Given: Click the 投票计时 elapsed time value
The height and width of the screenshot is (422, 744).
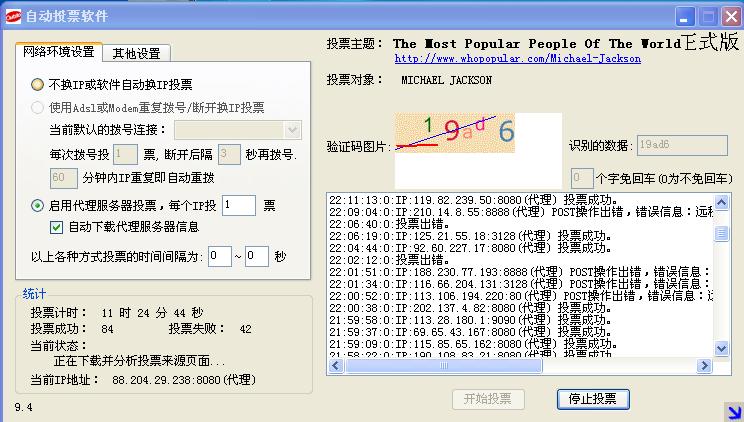Looking at the screenshot, I should click(x=152, y=313).
